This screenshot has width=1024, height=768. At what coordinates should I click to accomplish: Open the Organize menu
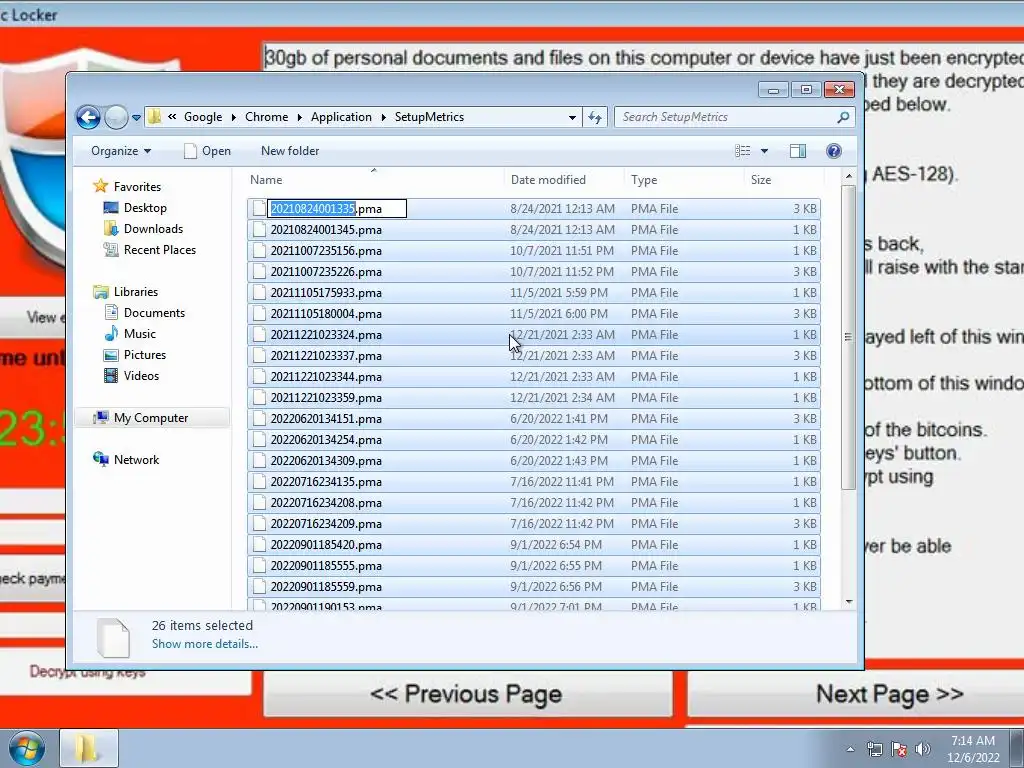121,151
